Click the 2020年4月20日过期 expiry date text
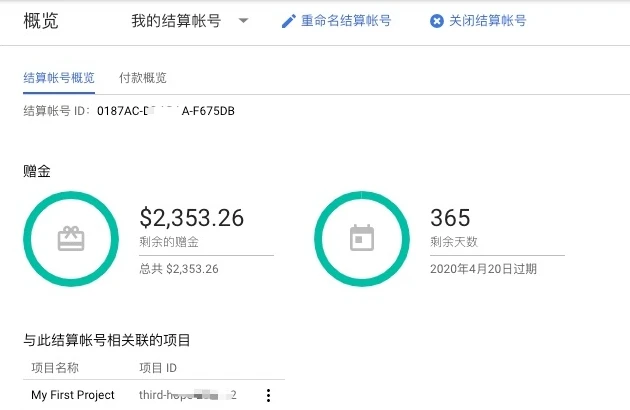The image size is (630, 410). point(483,269)
